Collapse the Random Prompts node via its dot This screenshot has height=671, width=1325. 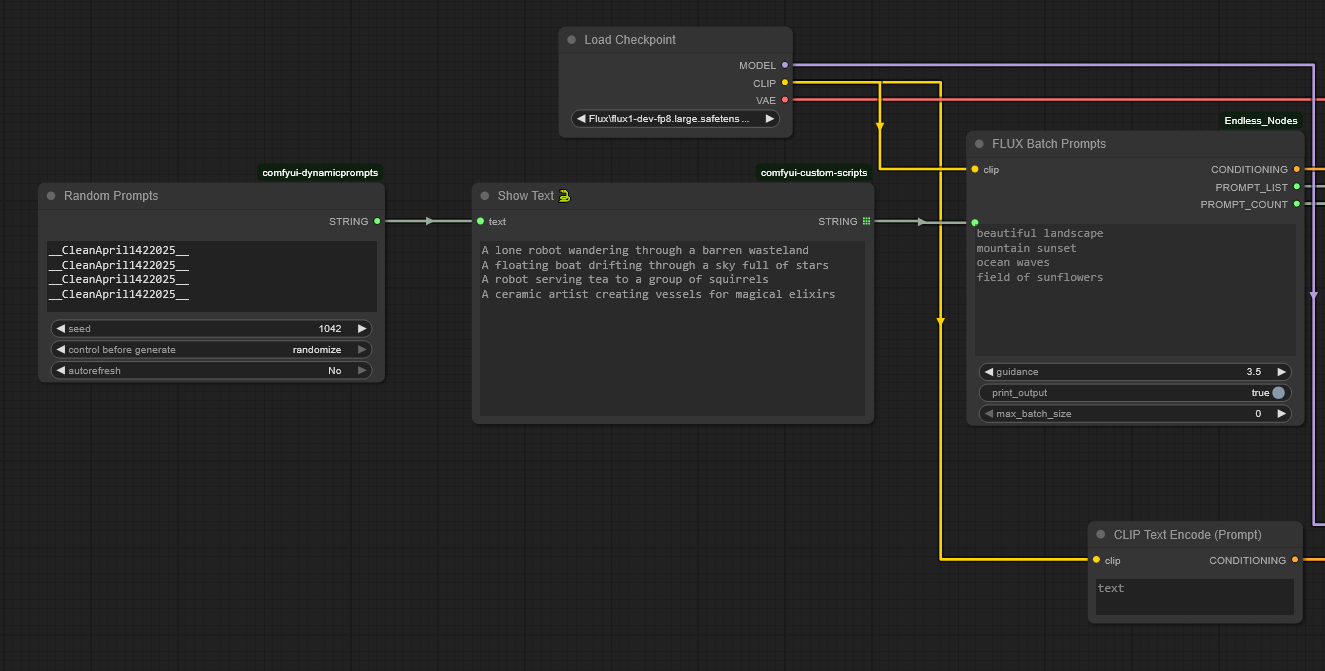(x=51, y=196)
